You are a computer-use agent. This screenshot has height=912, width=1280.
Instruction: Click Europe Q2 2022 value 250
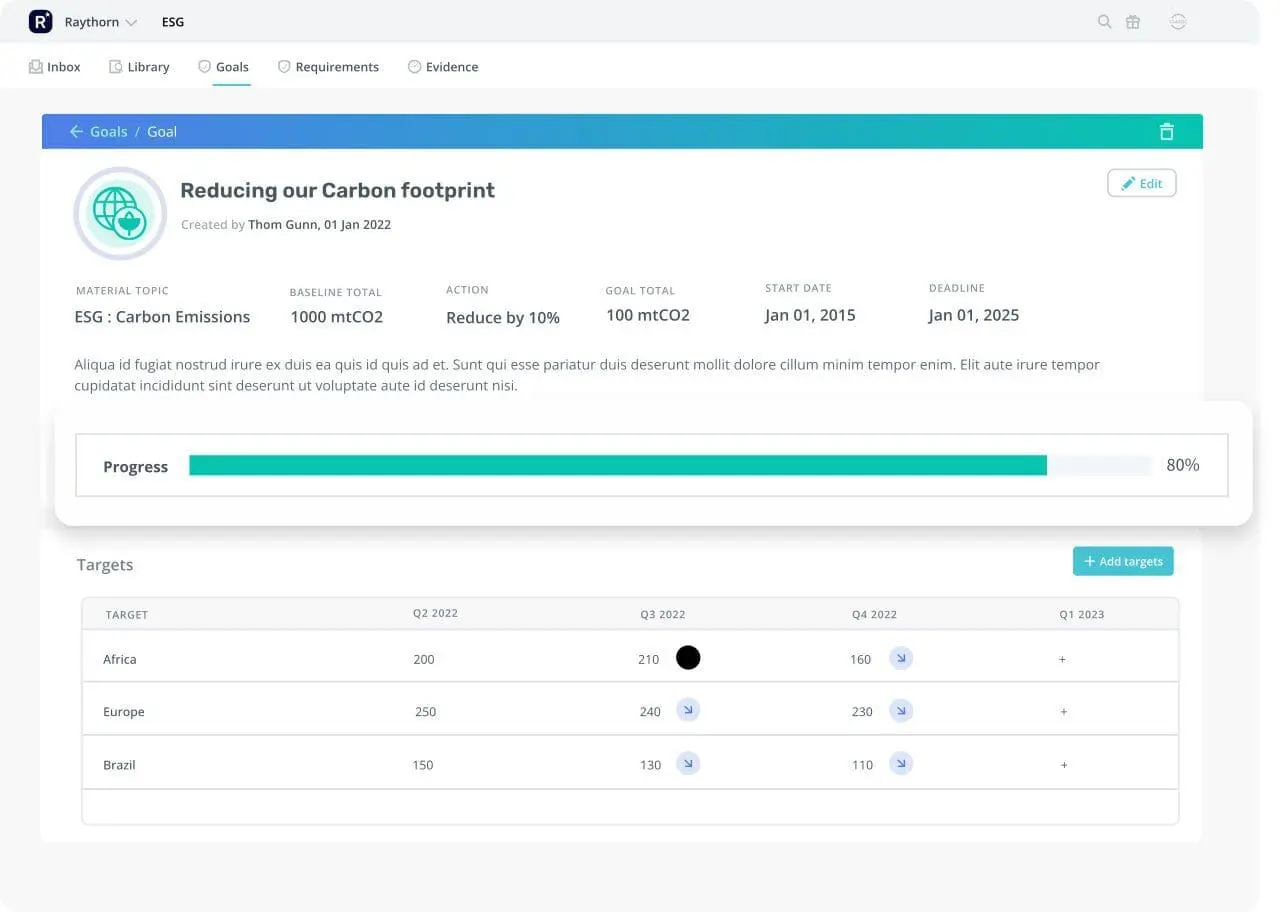coord(426,712)
